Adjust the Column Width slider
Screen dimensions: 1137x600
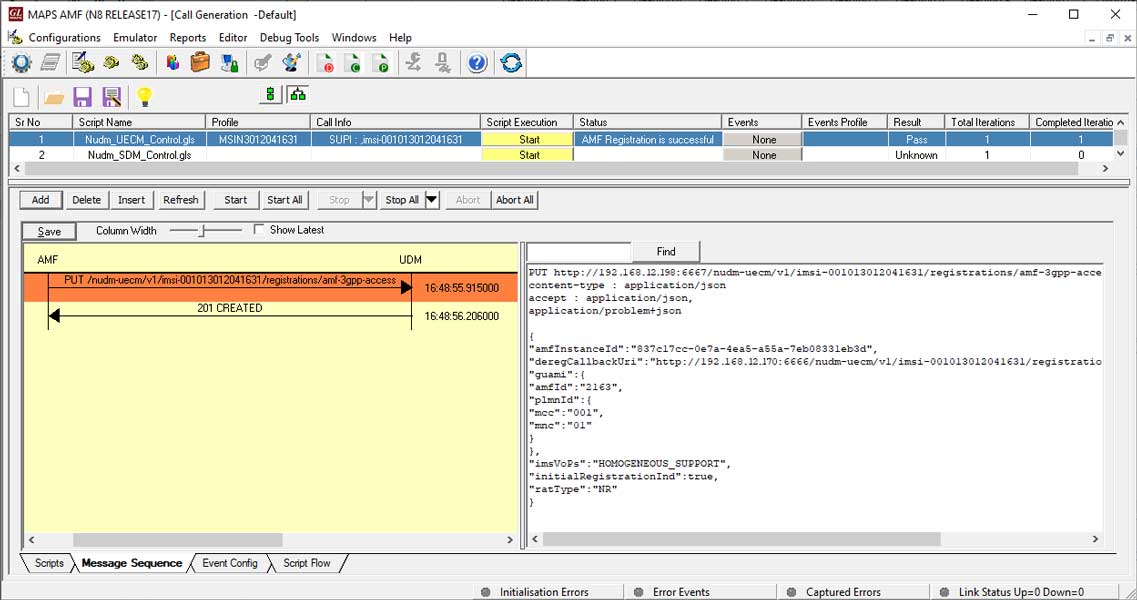coord(203,230)
